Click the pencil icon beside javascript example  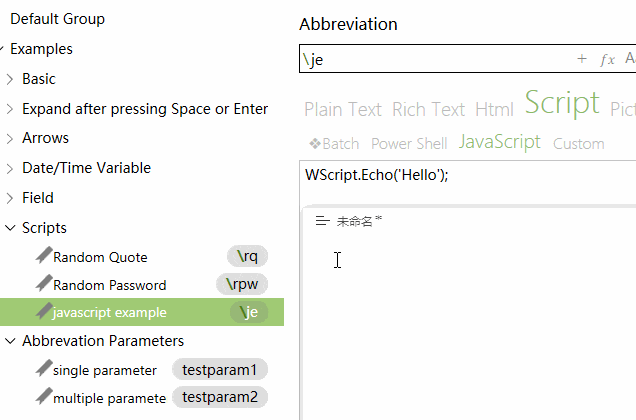click(43, 312)
